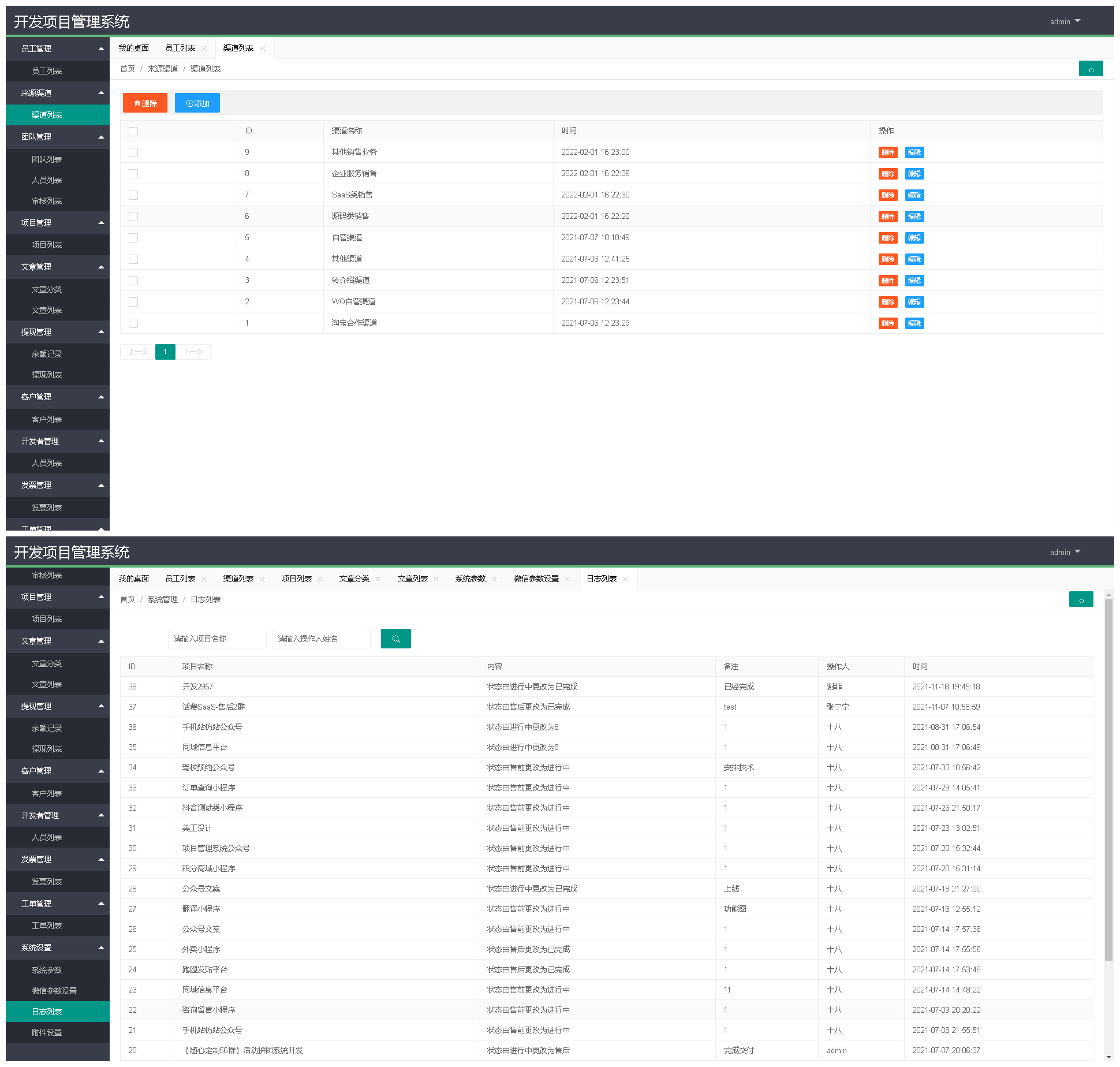Image resolution: width=1120 pixels, height=1067 pixels.
Task: Click the 系统管理 breadcrumb link
Action: tap(163, 599)
